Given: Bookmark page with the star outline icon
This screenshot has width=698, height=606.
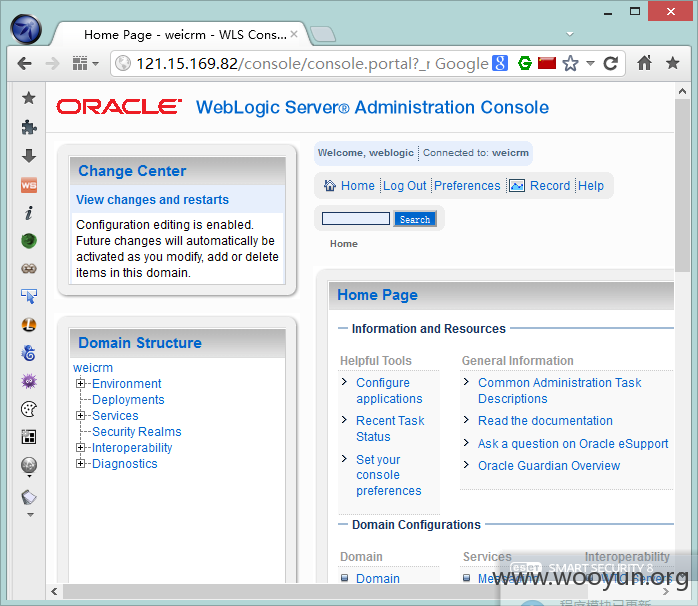Looking at the screenshot, I should (x=570, y=63).
